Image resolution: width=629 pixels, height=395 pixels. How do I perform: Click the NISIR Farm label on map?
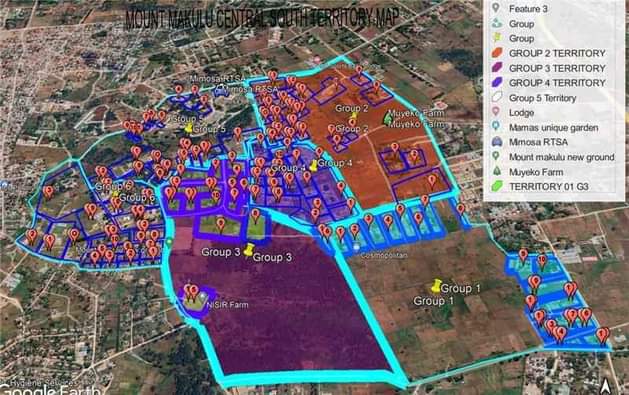pos(227,305)
